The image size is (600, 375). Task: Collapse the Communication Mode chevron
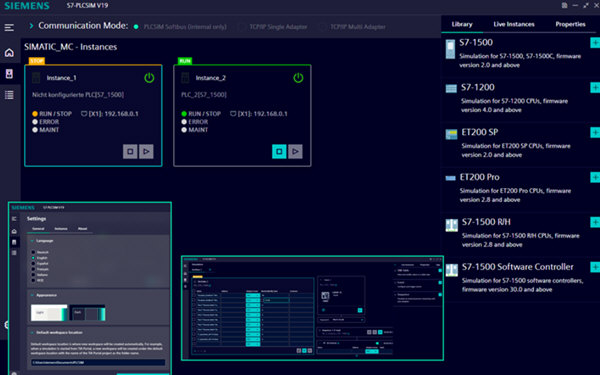pyautogui.click(x=31, y=26)
